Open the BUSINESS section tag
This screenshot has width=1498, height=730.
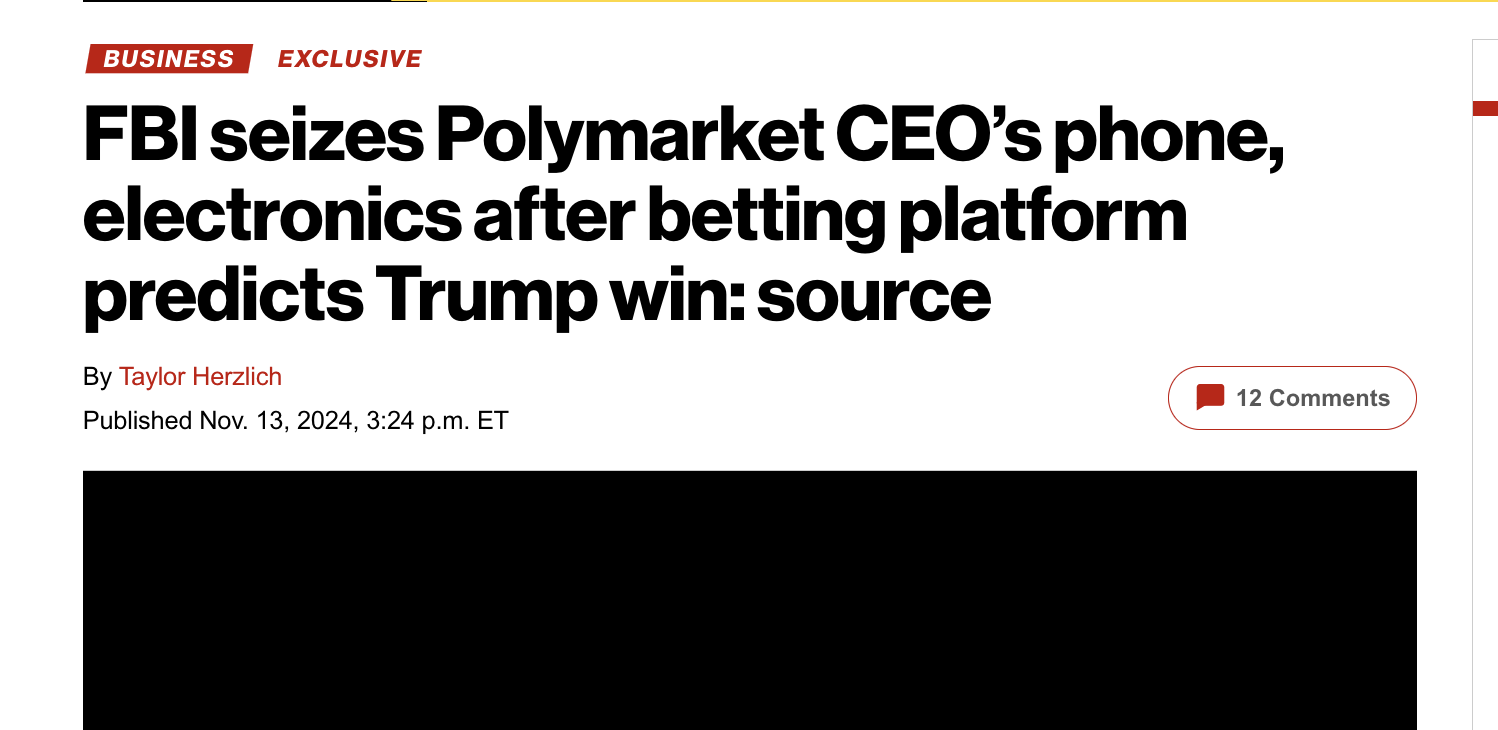pos(169,59)
